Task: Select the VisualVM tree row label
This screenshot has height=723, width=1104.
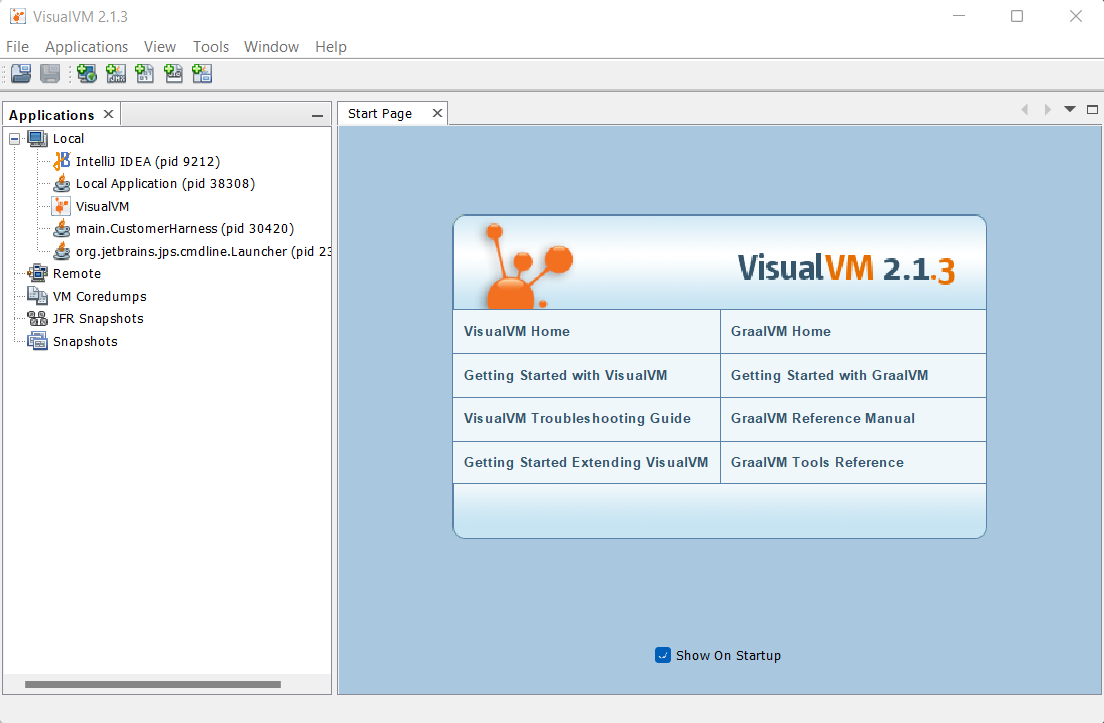Action: (x=103, y=206)
